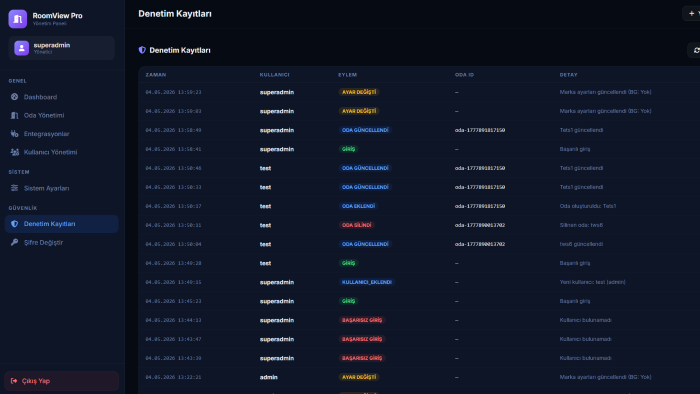Viewport: 700px width, 394px height.
Task: Click BAŞARISIZ GİRİŞ badge at 13:43:39
Action: 362,358
